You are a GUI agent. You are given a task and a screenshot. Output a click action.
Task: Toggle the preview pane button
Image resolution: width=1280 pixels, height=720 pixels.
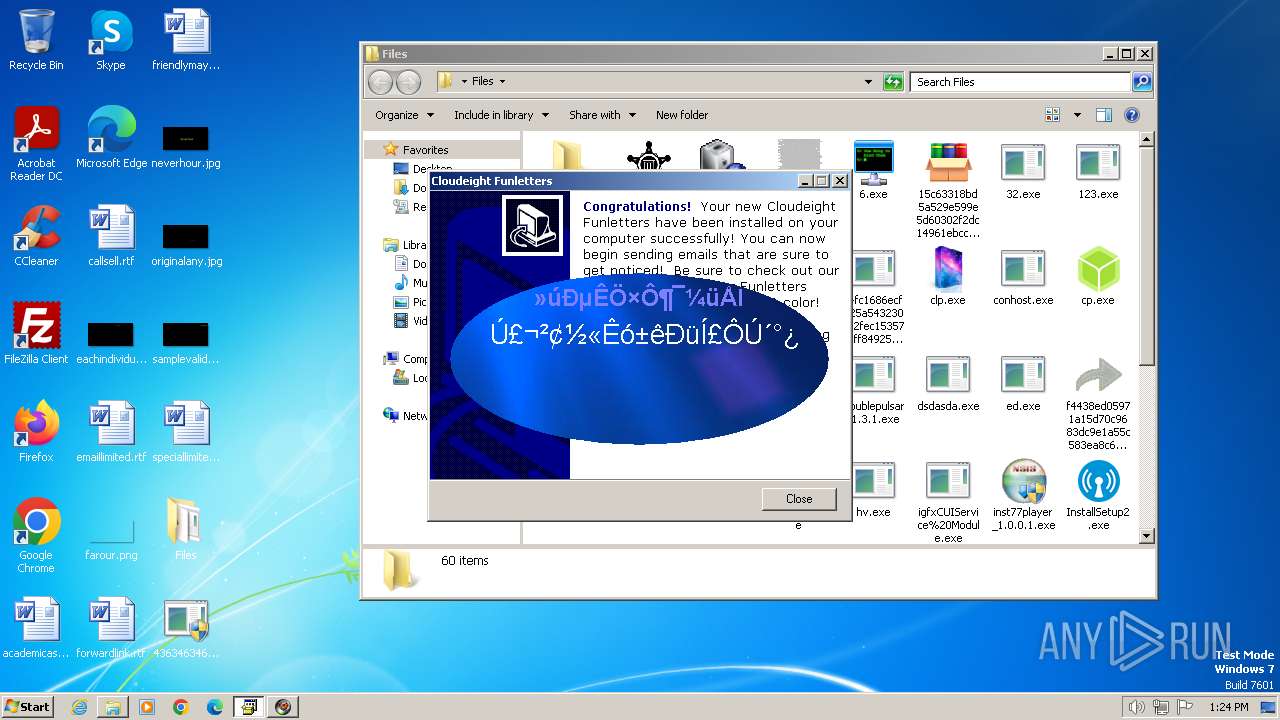point(1104,115)
